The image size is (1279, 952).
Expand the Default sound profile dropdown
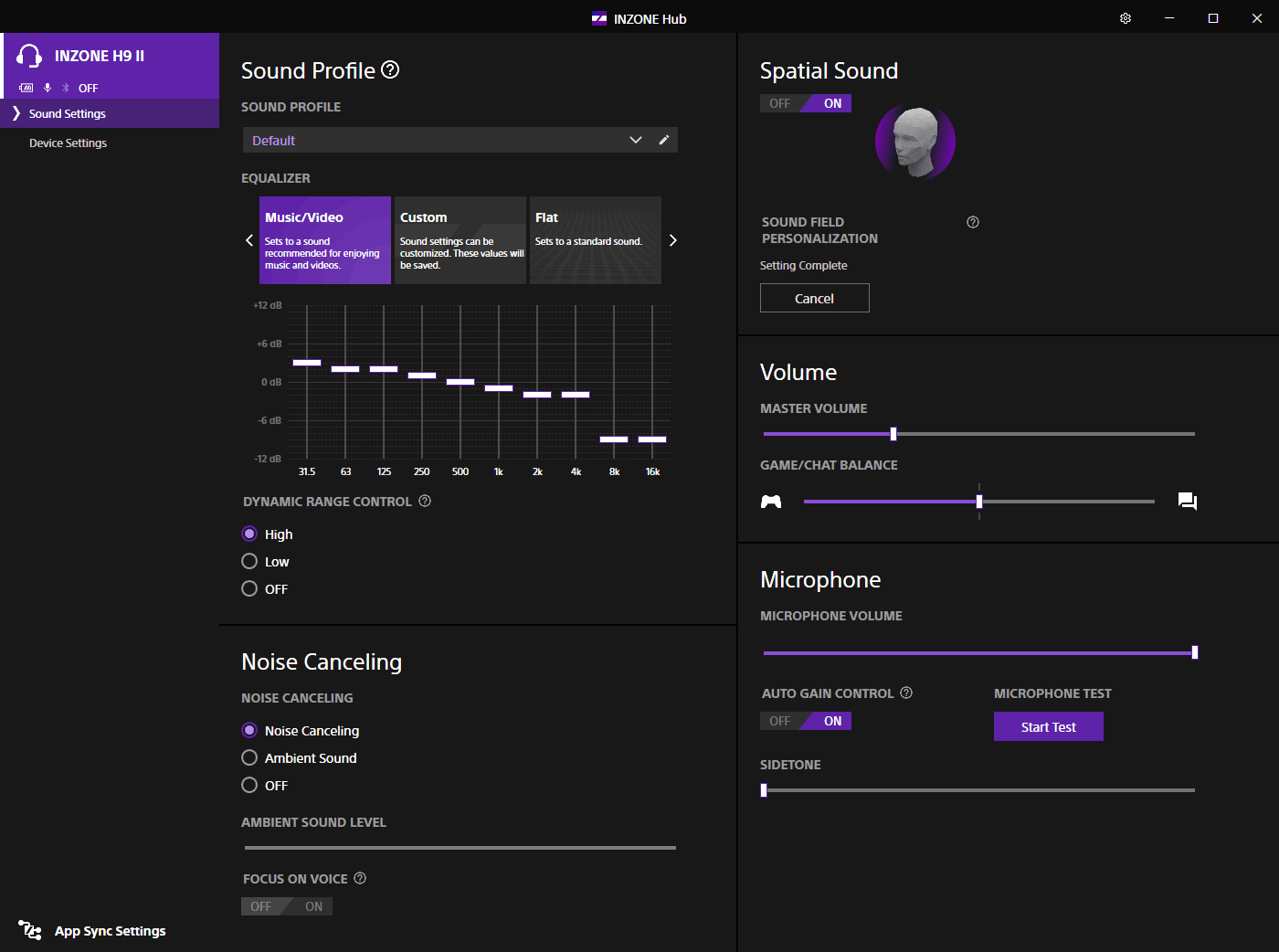click(635, 140)
